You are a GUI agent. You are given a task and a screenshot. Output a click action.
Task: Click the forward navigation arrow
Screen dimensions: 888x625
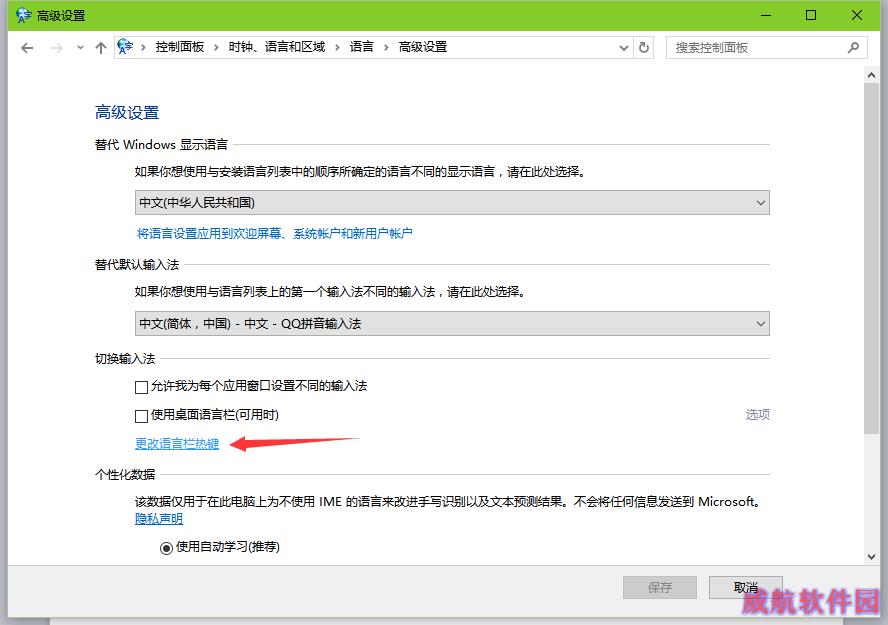click(57, 48)
